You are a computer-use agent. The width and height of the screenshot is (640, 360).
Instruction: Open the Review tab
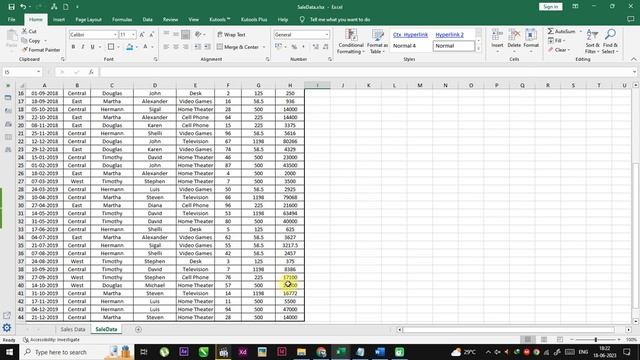pyautogui.click(x=171, y=19)
